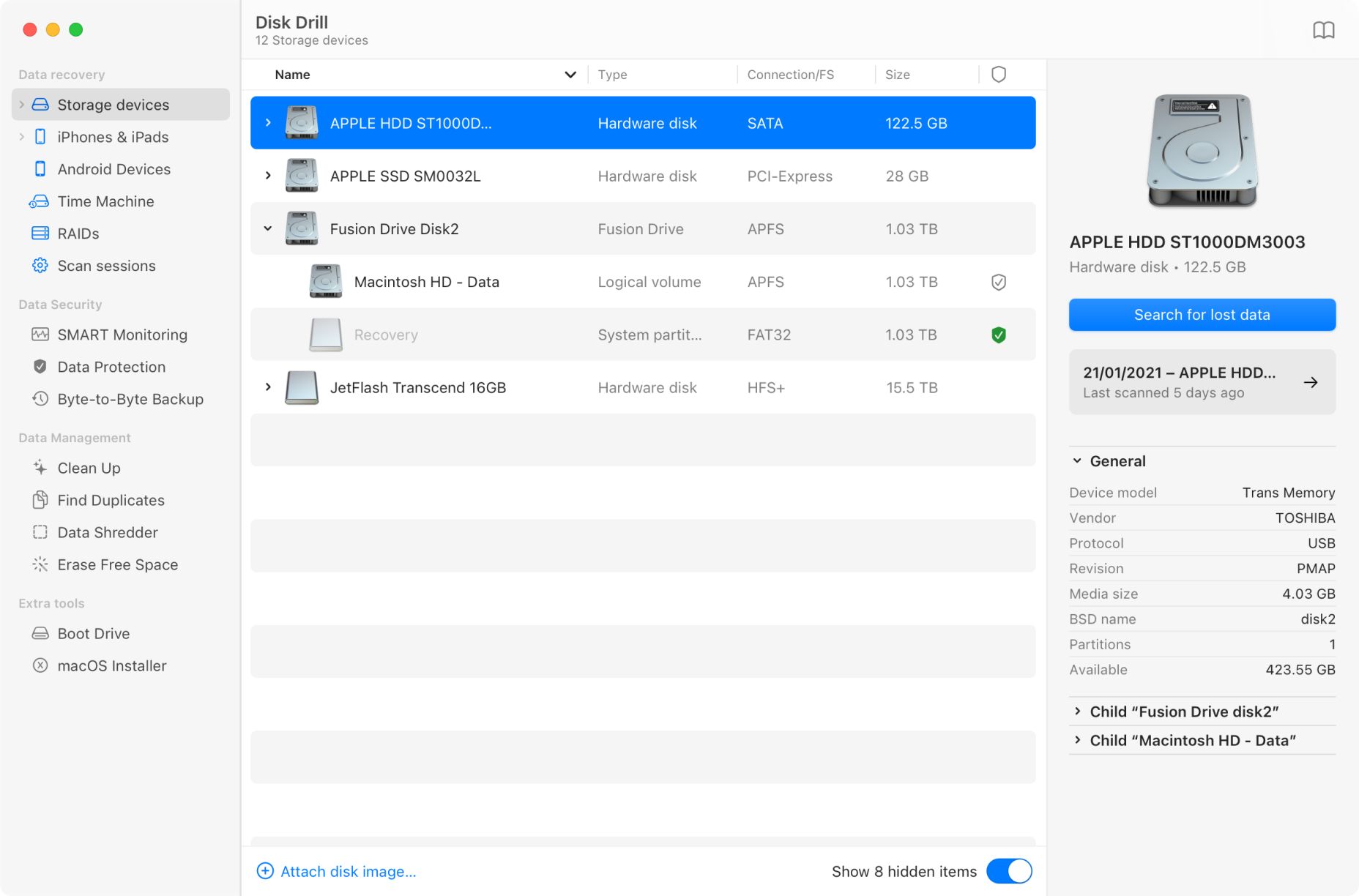Collapse the Fusion Drive Disk2 row
The image size is (1359, 896).
pos(268,228)
